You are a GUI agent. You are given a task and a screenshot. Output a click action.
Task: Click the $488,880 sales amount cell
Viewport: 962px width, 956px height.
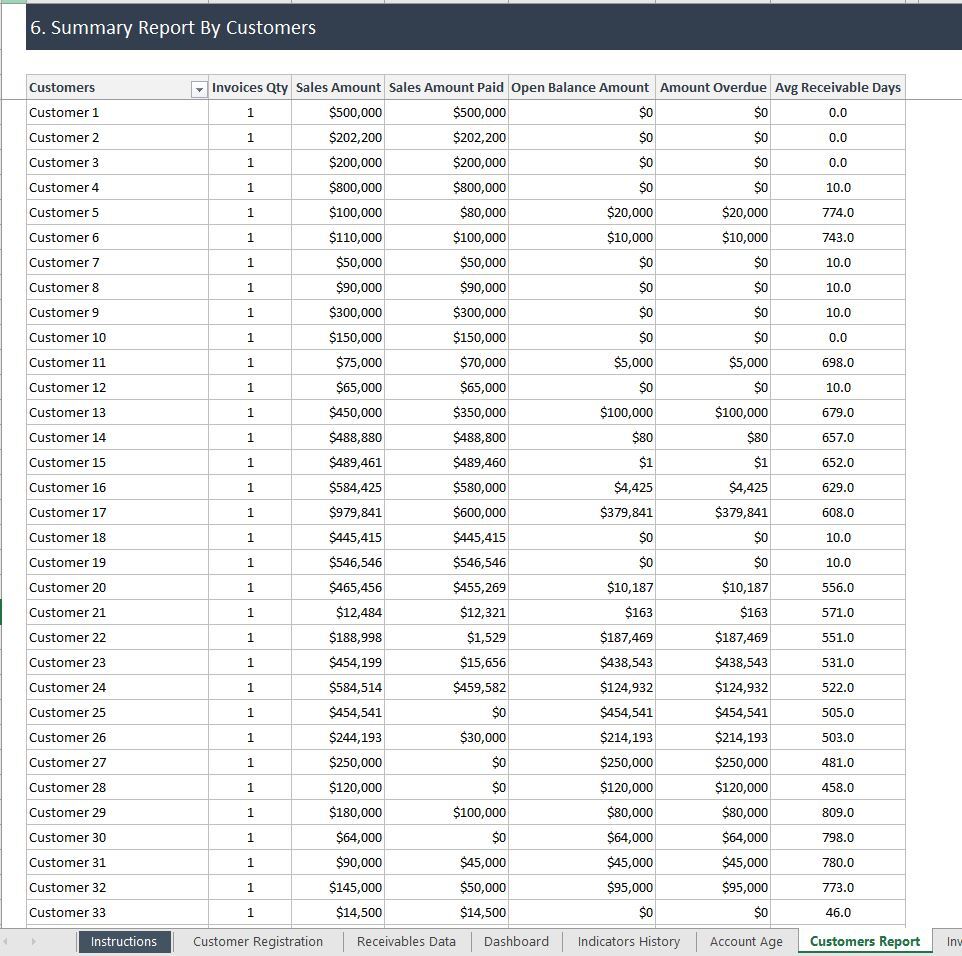(338, 438)
